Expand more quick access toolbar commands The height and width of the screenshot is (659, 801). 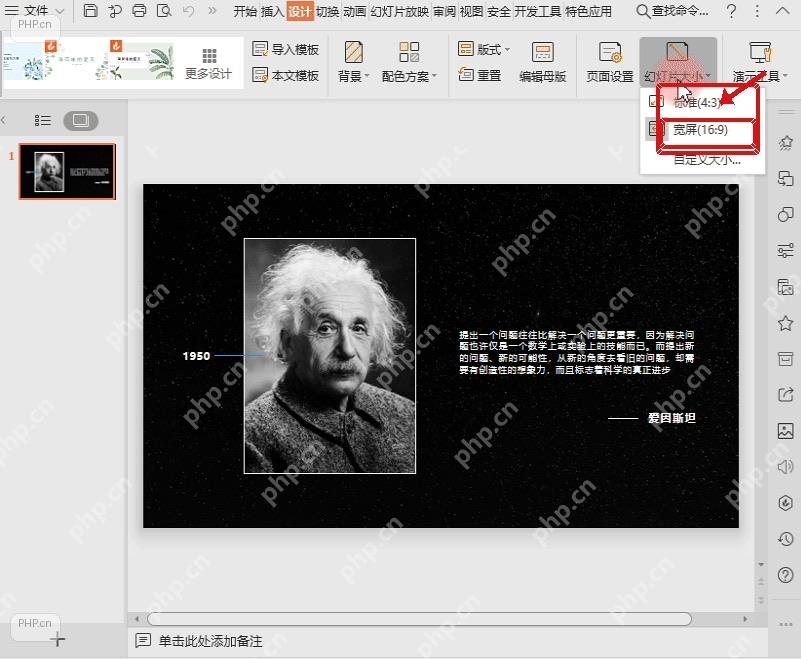click(212, 11)
